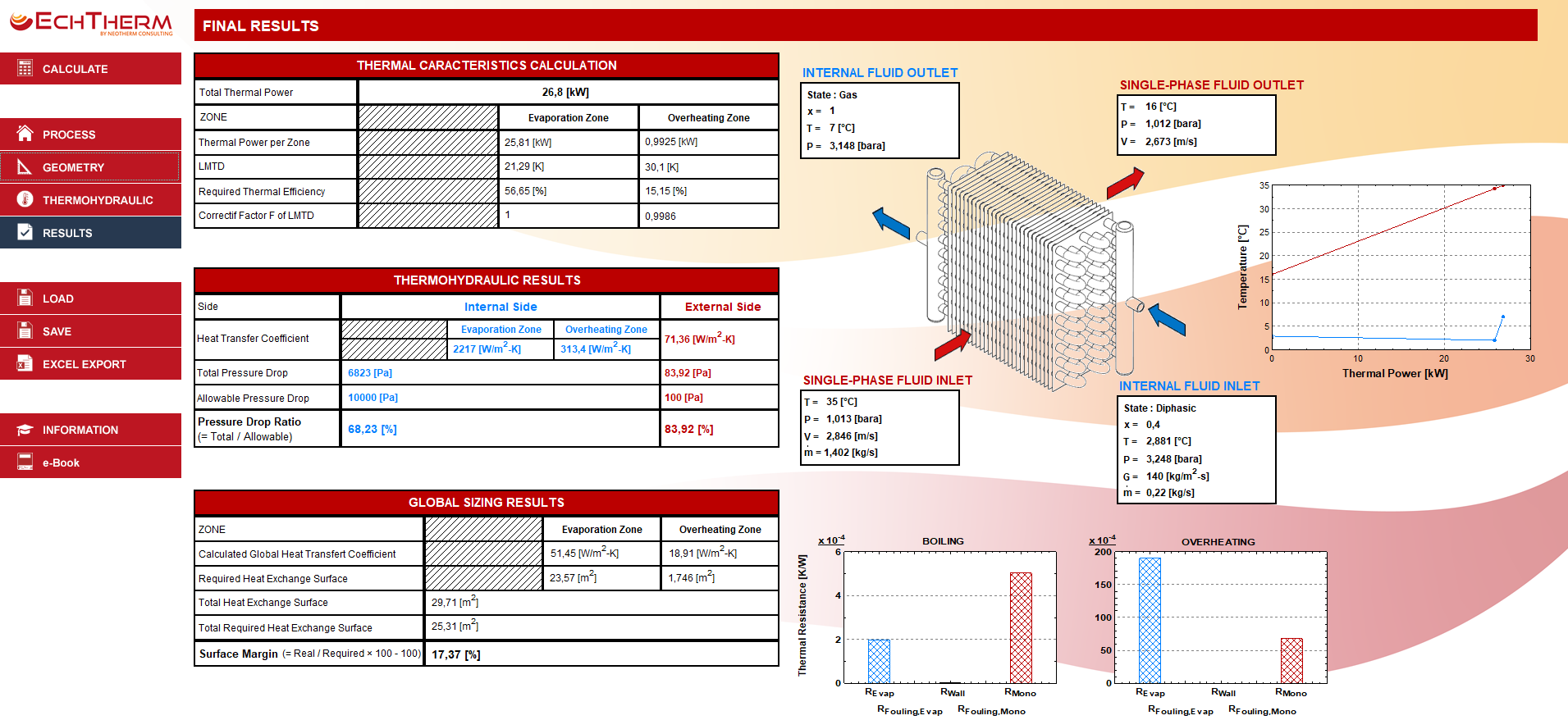Click external pressure drop ratio 83,92 [%]
The width and height of the screenshot is (1568, 720).
(688, 429)
